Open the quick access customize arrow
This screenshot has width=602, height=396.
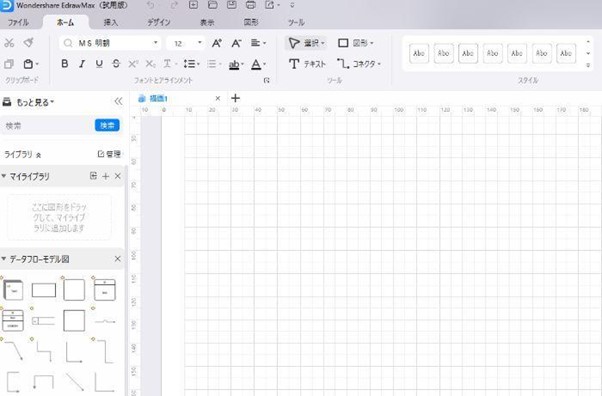pos(292,5)
